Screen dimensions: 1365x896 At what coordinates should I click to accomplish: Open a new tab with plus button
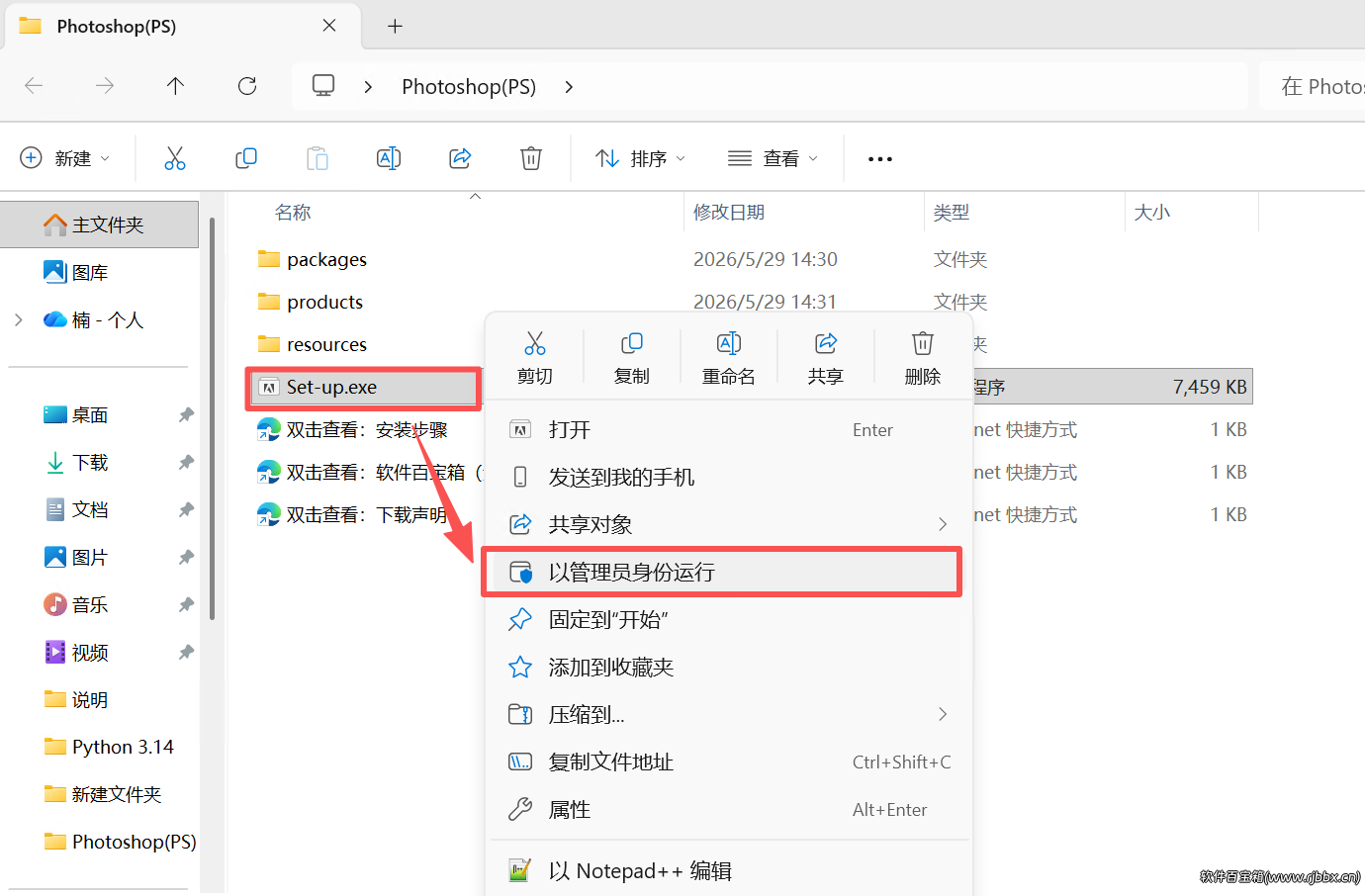coord(395,26)
